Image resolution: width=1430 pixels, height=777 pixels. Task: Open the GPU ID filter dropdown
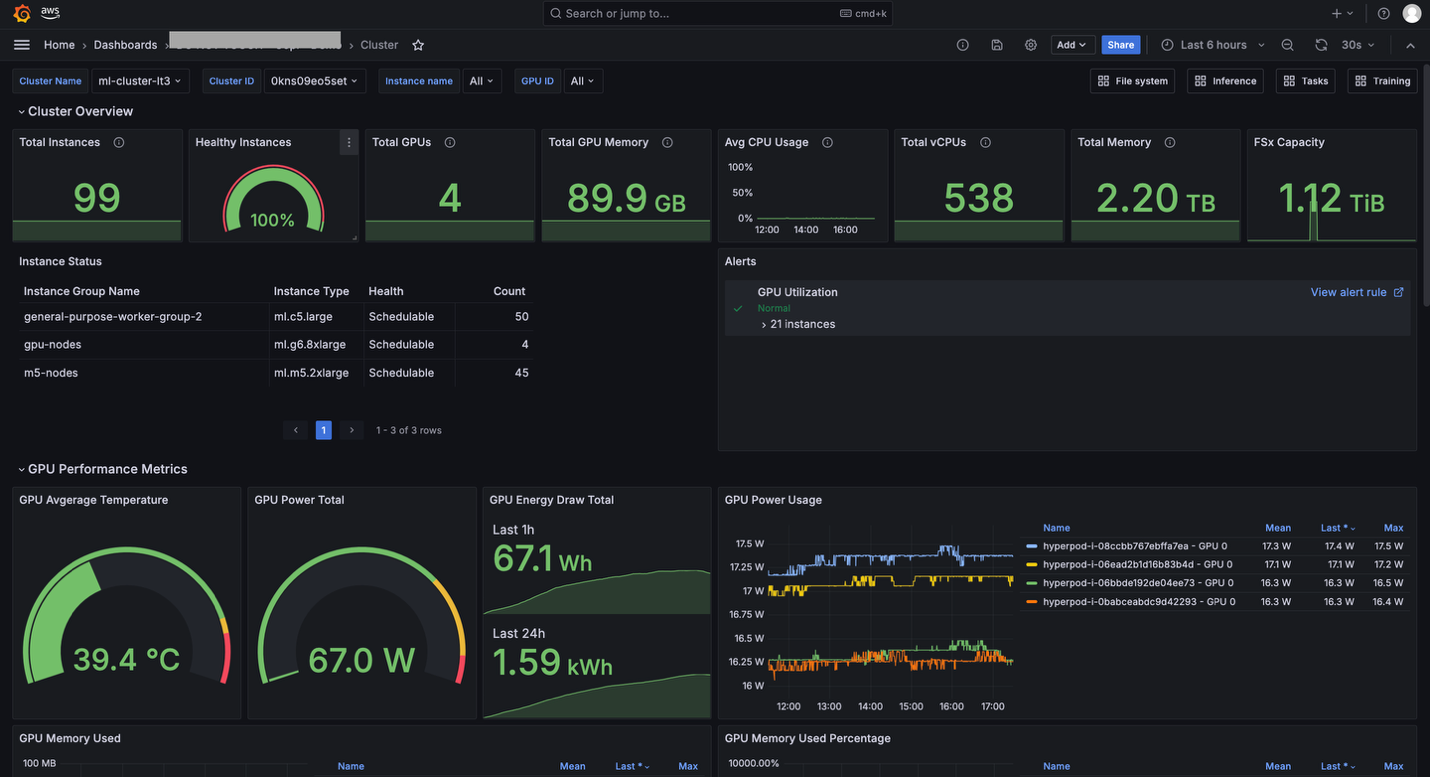(x=583, y=81)
